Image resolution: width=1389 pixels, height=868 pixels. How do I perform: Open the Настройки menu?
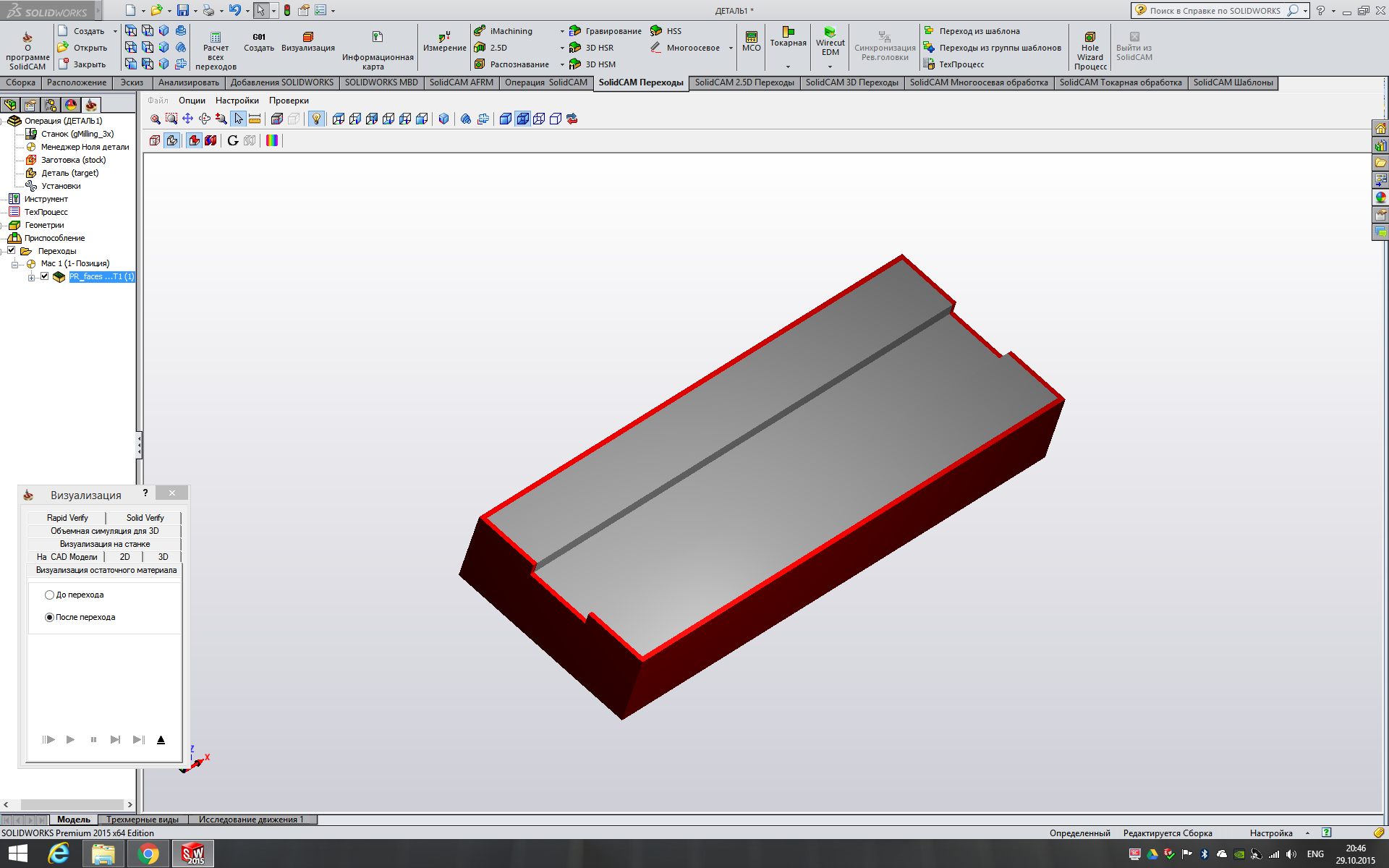(237, 101)
